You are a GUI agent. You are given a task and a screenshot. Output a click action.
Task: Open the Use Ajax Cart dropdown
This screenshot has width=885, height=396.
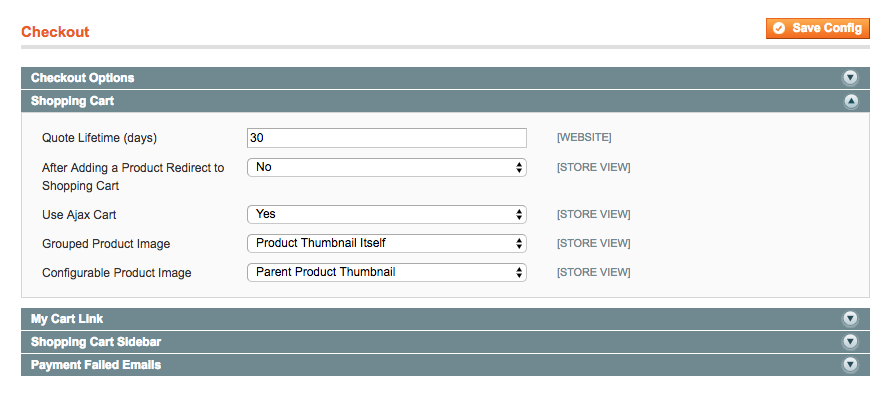click(x=387, y=214)
